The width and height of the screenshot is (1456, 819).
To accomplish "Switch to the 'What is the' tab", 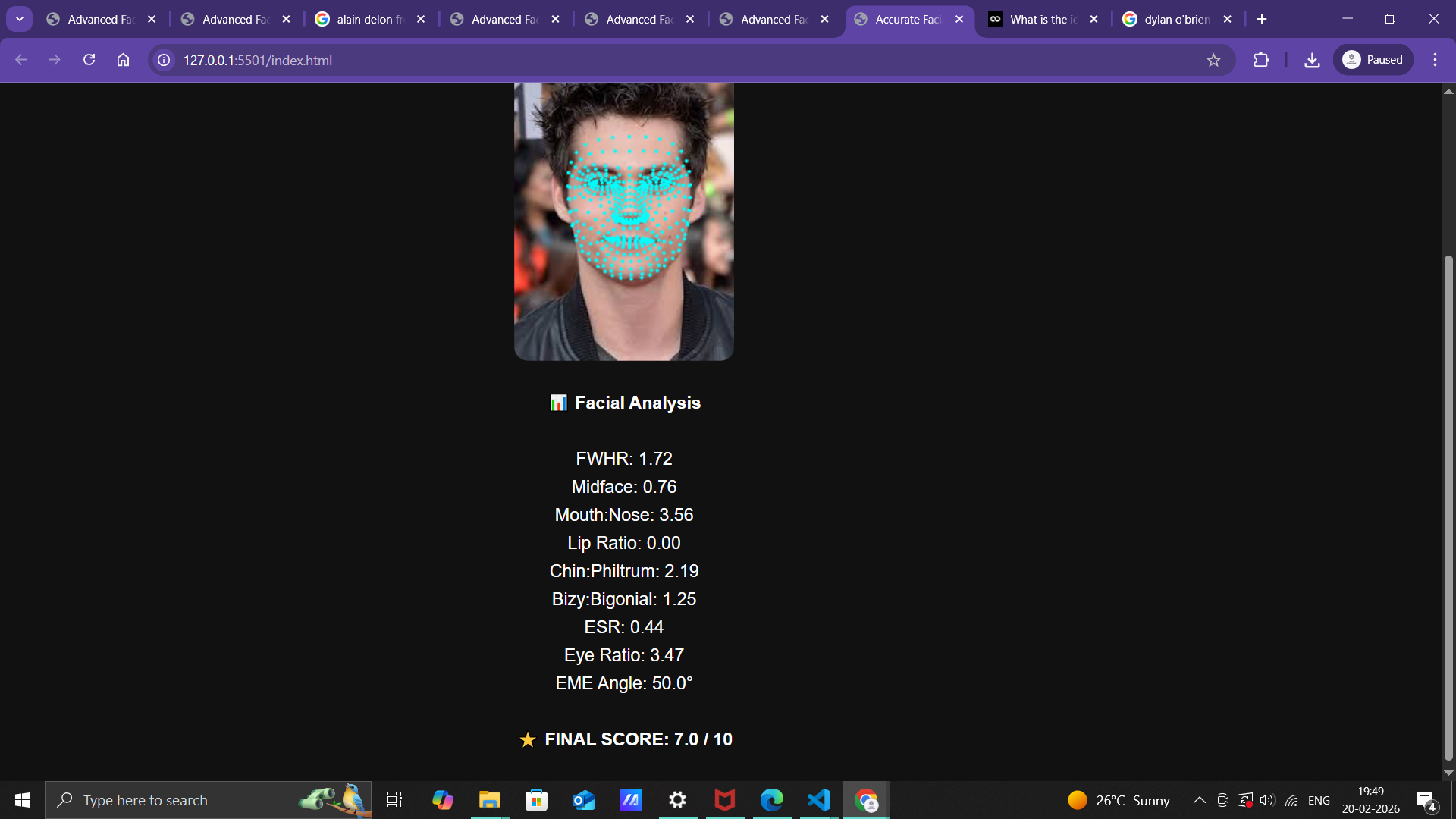I will [x=1039, y=19].
